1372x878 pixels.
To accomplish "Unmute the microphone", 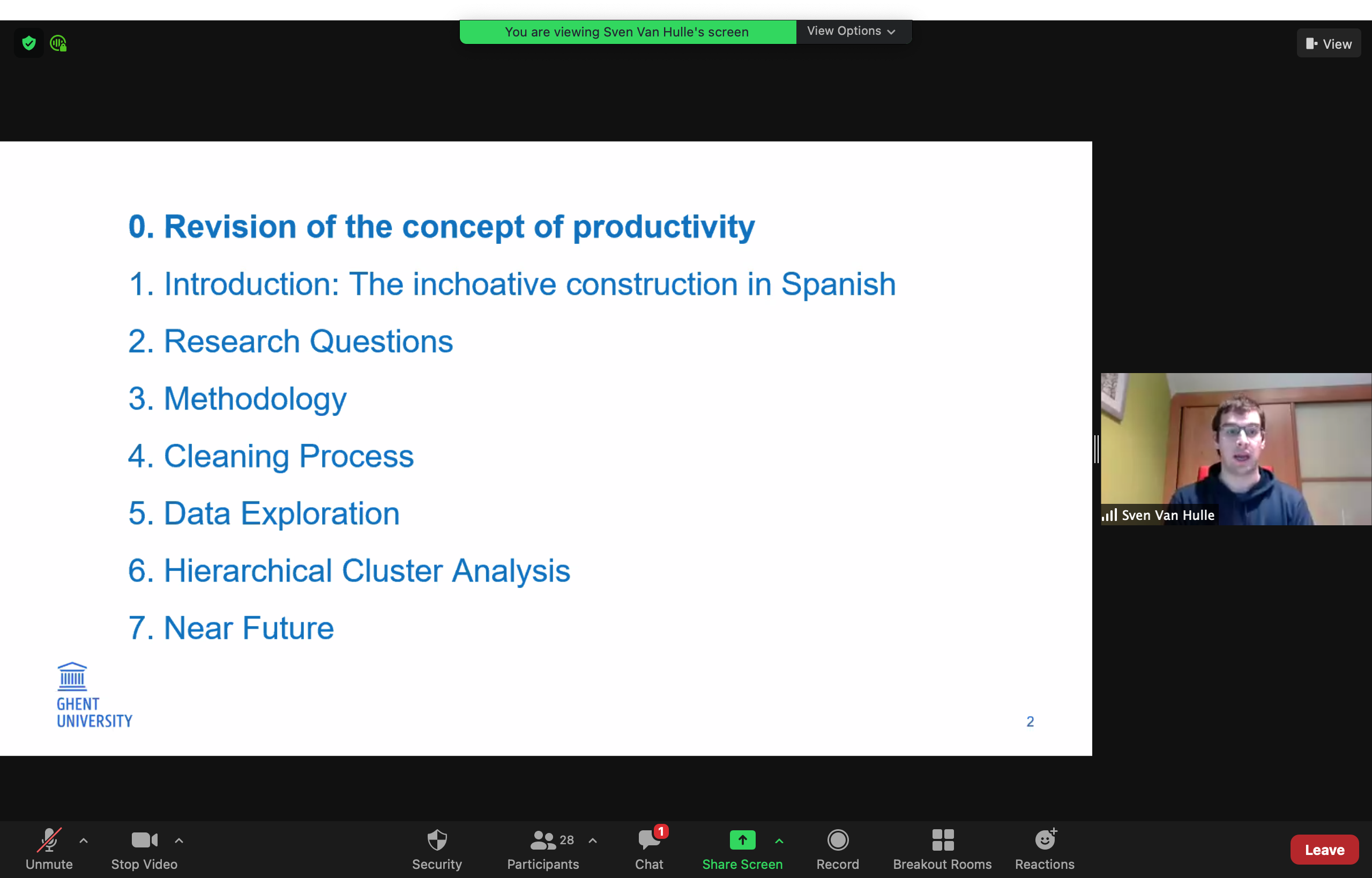I will pyautogui.click(x=49, y=849).
